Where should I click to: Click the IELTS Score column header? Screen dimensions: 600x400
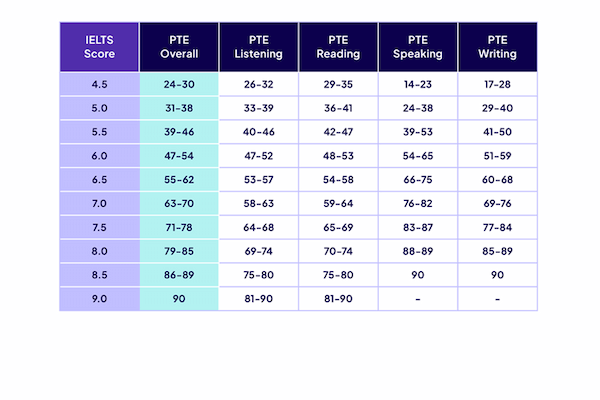point(99,46)
